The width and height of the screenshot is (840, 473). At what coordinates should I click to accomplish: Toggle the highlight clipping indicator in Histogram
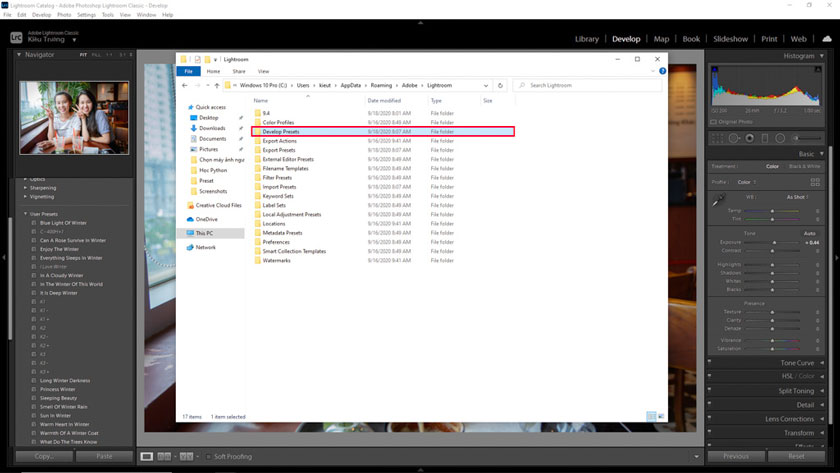[x=818, y=70]
